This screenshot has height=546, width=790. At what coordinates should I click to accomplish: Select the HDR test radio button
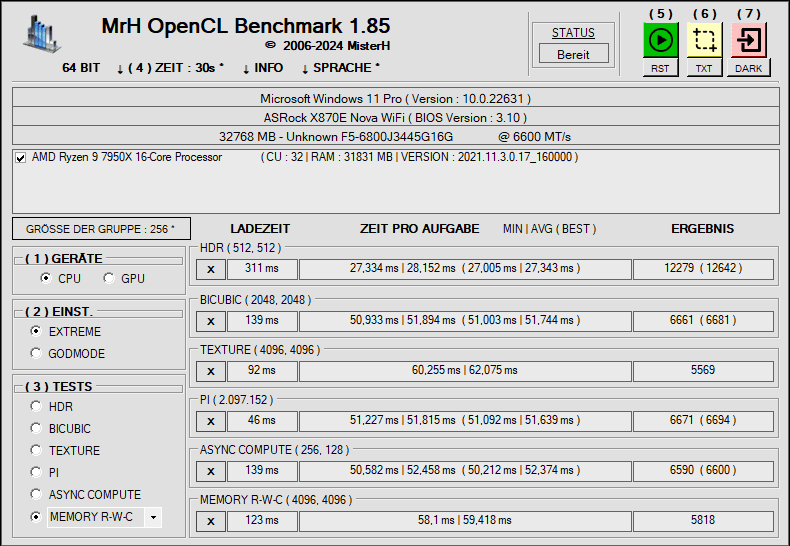[35, 406]
